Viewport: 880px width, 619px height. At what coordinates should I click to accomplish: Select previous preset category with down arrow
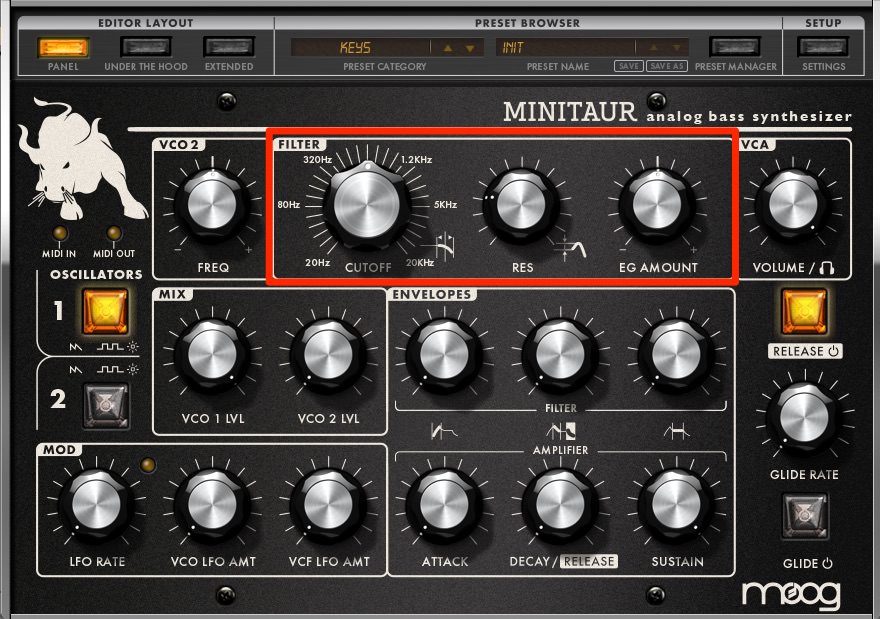(470, 48)
